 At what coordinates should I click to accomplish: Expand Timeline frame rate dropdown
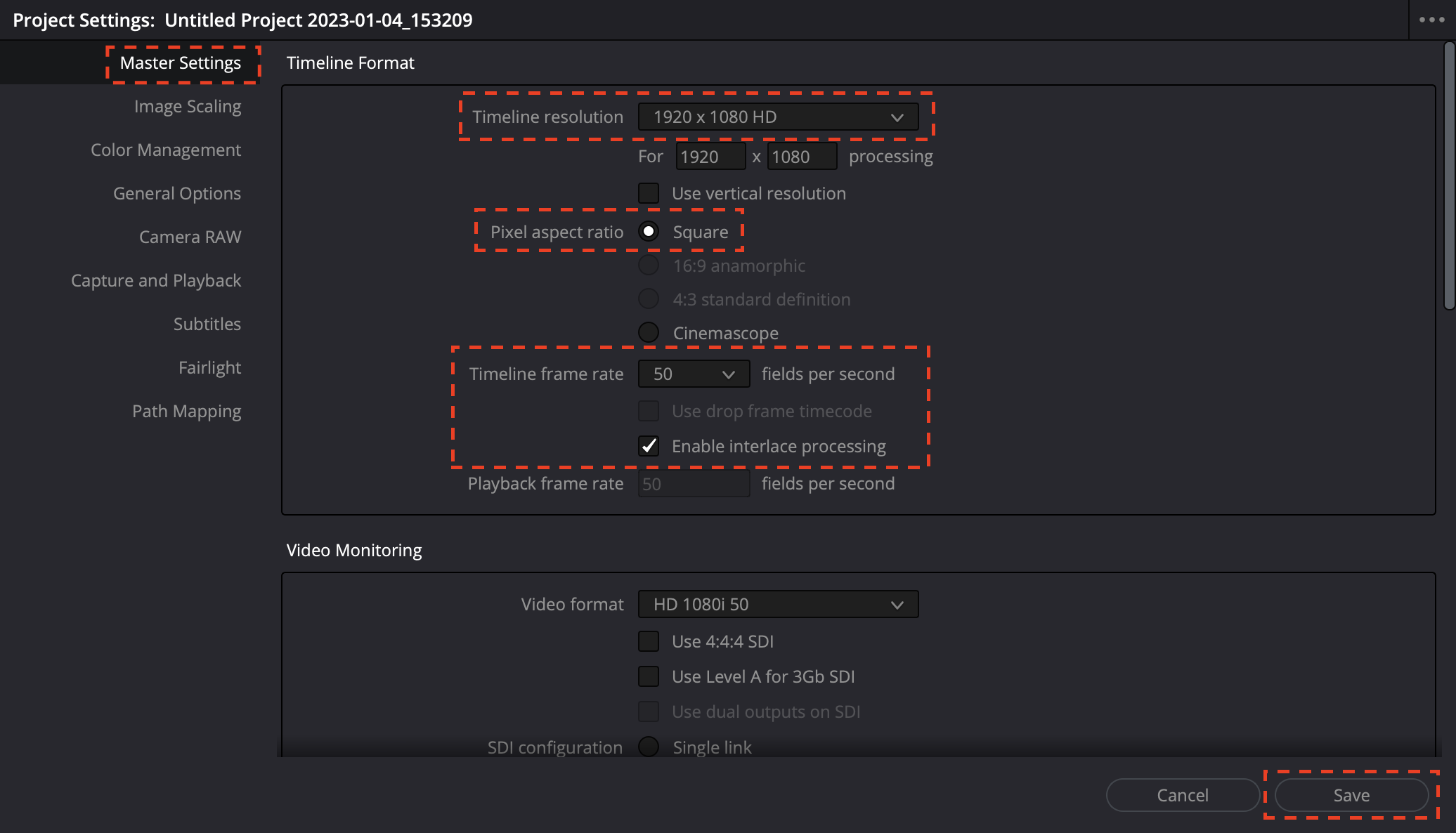694,374
